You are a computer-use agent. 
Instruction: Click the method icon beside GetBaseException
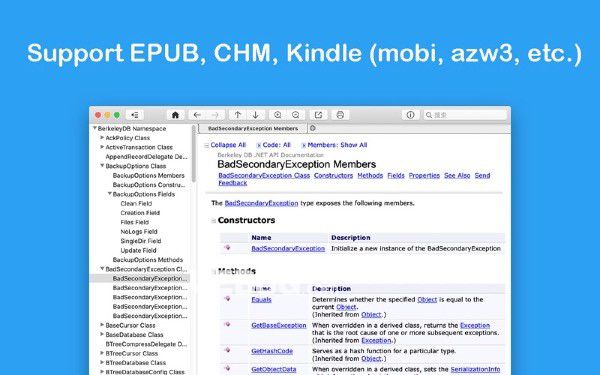[227, 324]
